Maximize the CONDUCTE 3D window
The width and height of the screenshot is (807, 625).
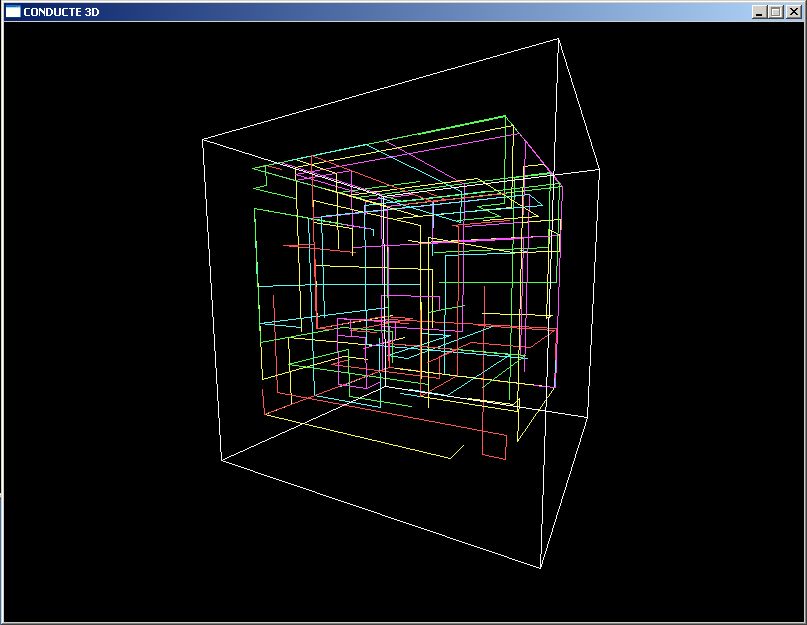[x=776, y=12]
